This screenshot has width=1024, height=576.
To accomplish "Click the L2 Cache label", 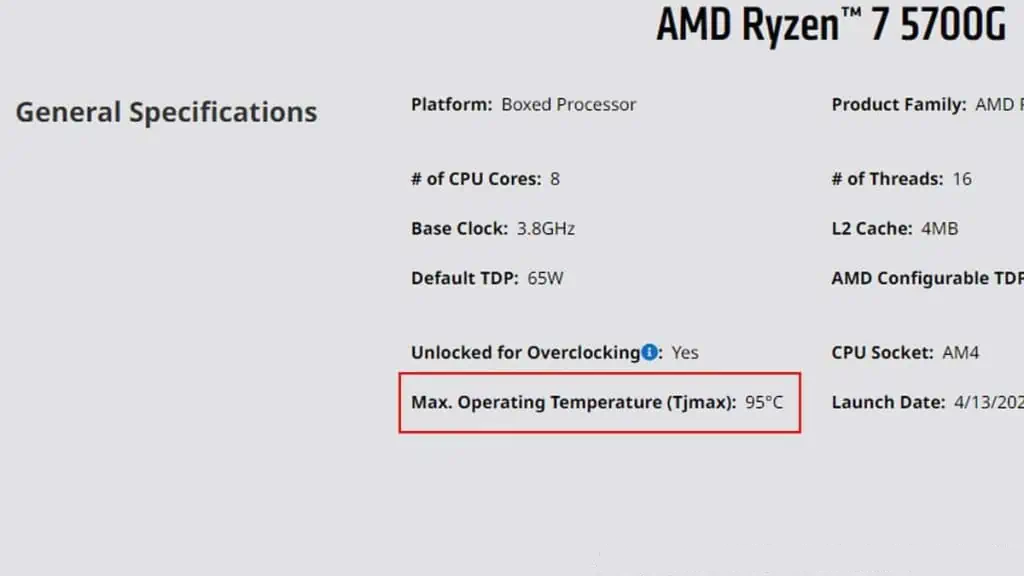I will (x=872, y=229).
